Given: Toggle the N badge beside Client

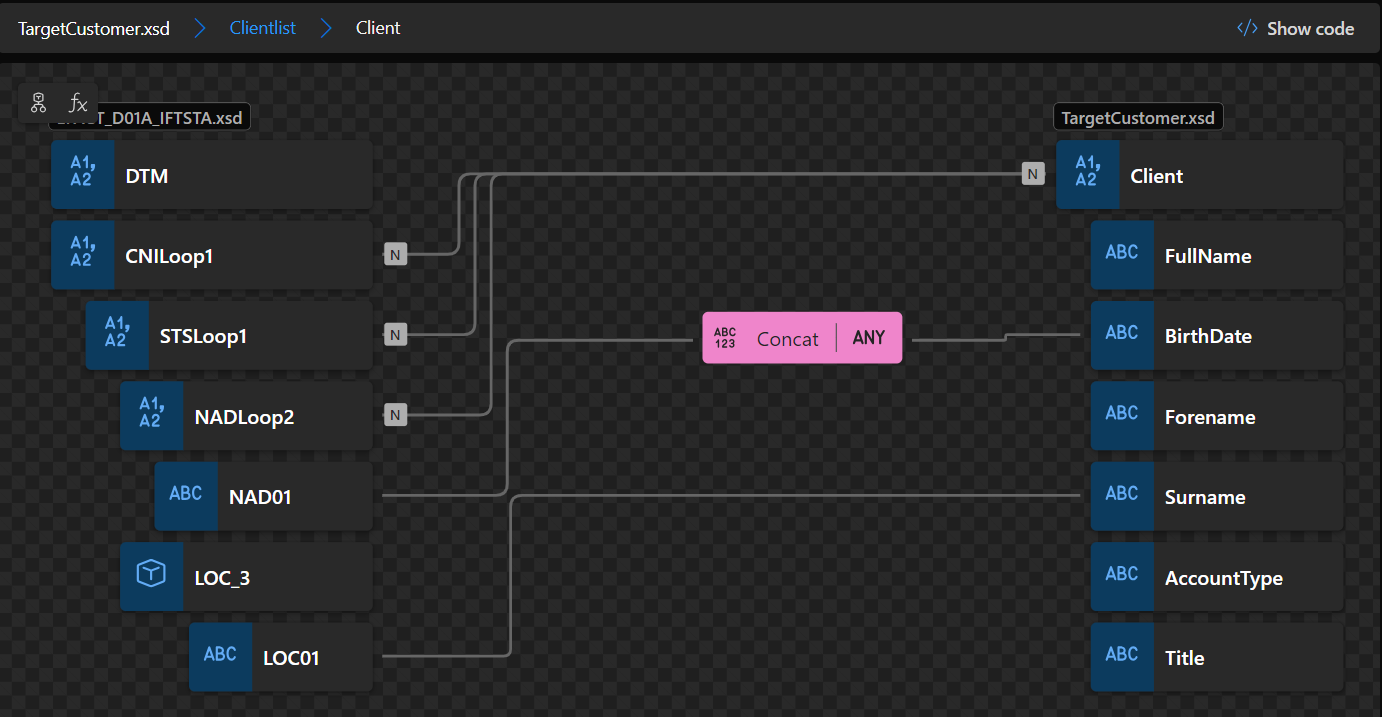Looking at the screenshot, I should pyautogui.click(x=1032, y=173).
